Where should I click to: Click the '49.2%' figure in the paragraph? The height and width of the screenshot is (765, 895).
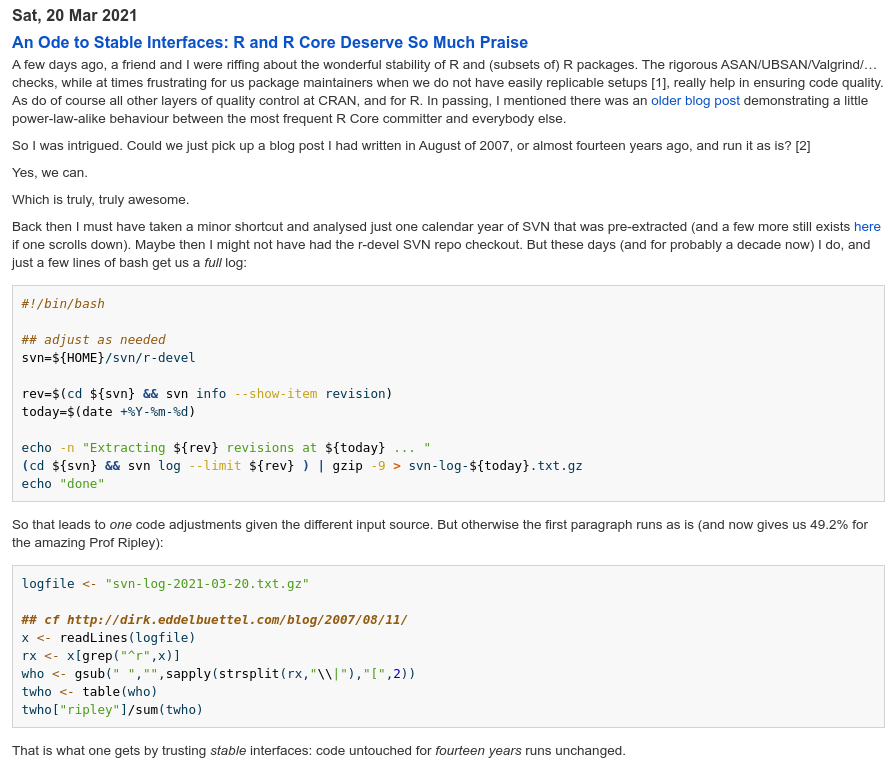coord(829,525)
